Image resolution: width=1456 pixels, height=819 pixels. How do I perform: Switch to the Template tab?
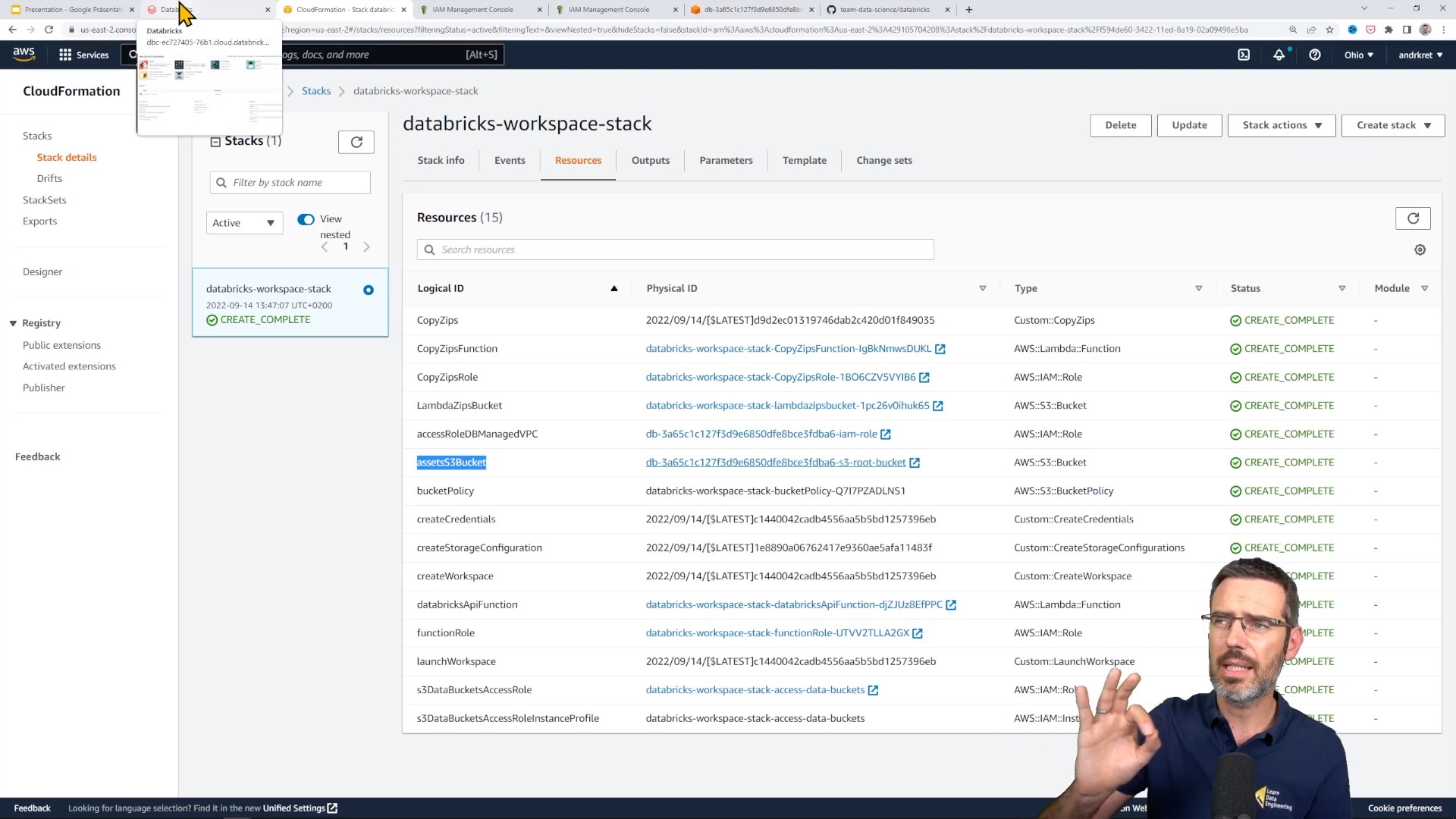[805, 160]
